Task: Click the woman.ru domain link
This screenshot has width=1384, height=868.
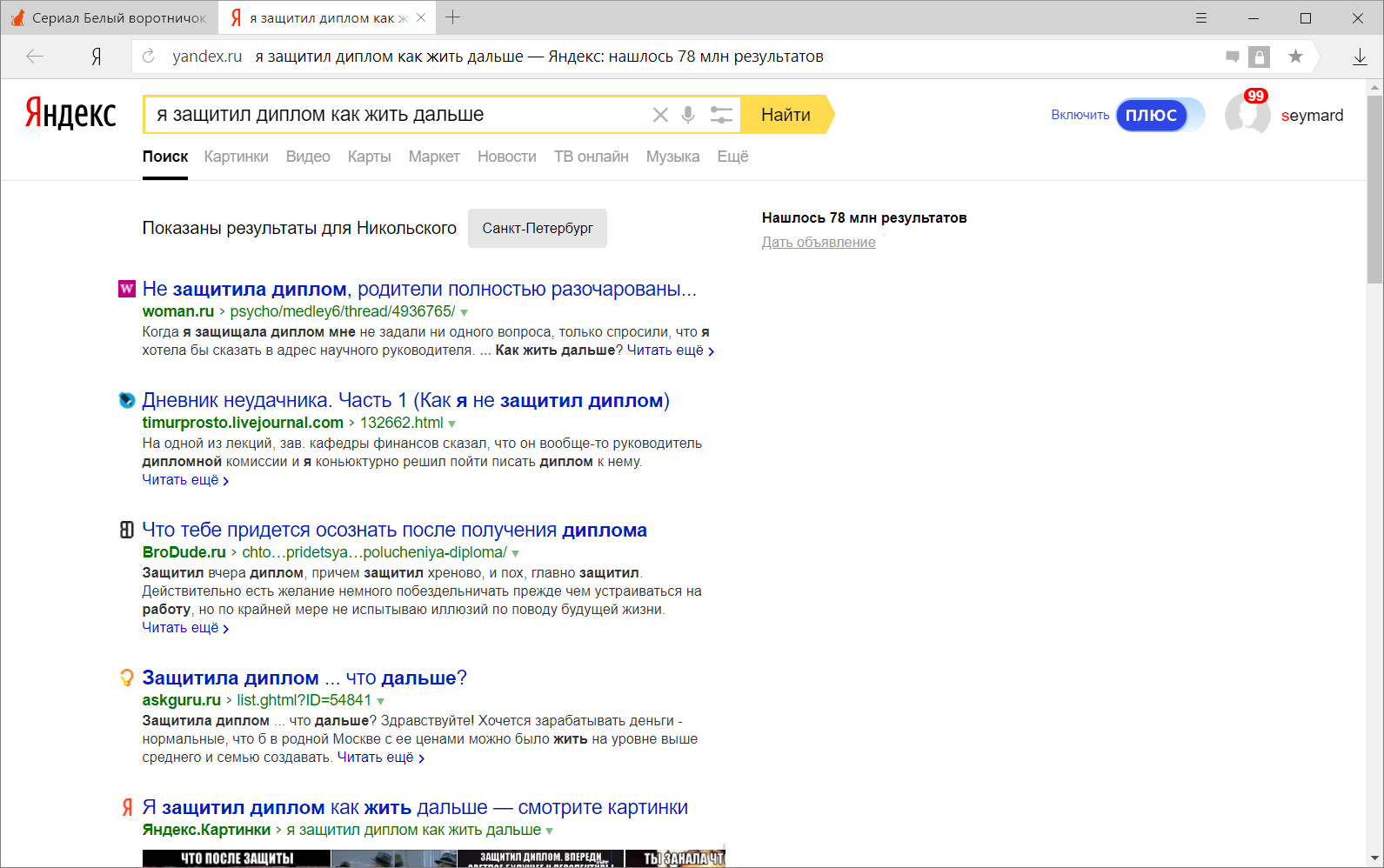Action: coord(178,311)
